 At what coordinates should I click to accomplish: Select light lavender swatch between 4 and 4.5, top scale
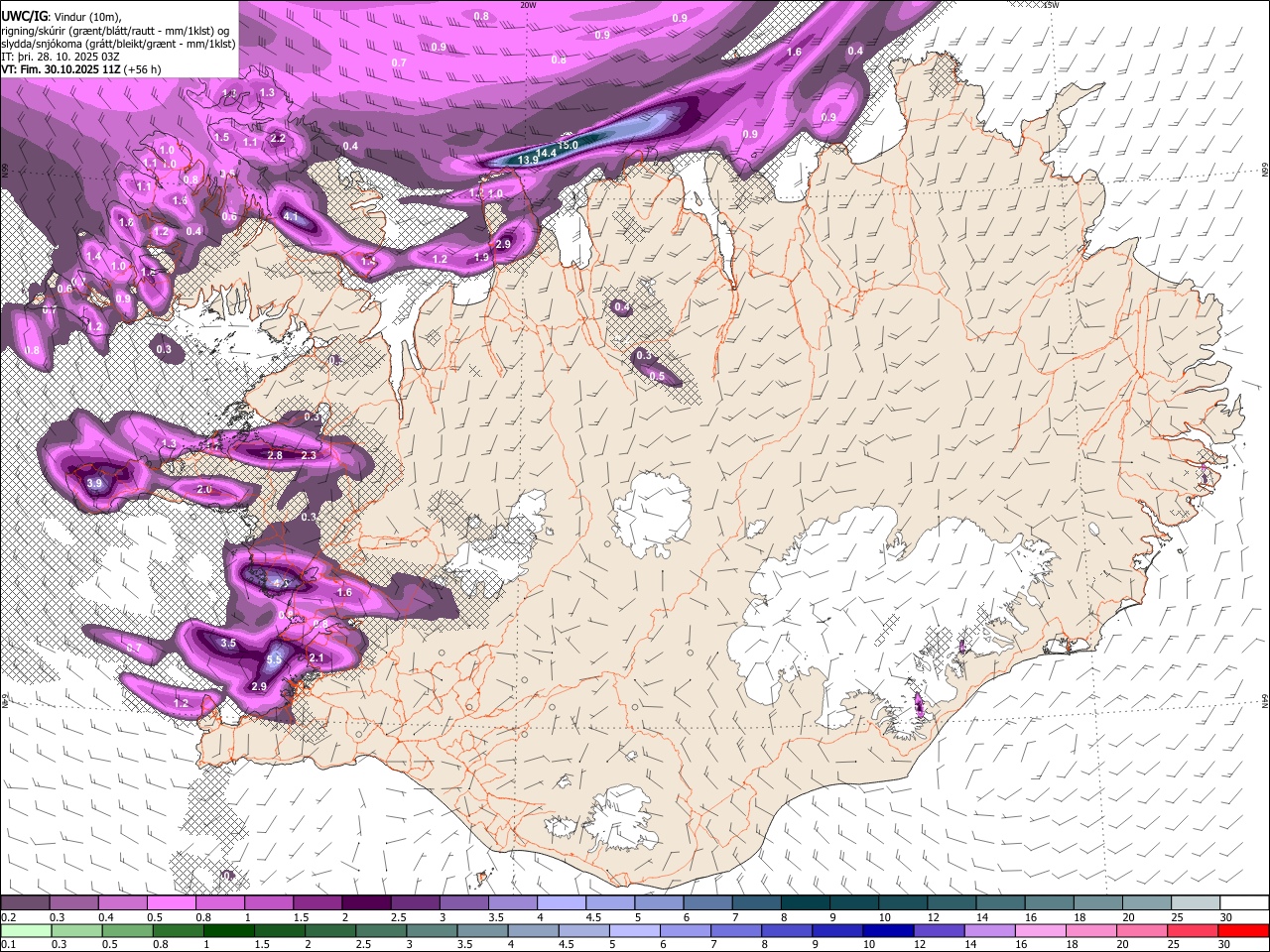tap(562, 903)
